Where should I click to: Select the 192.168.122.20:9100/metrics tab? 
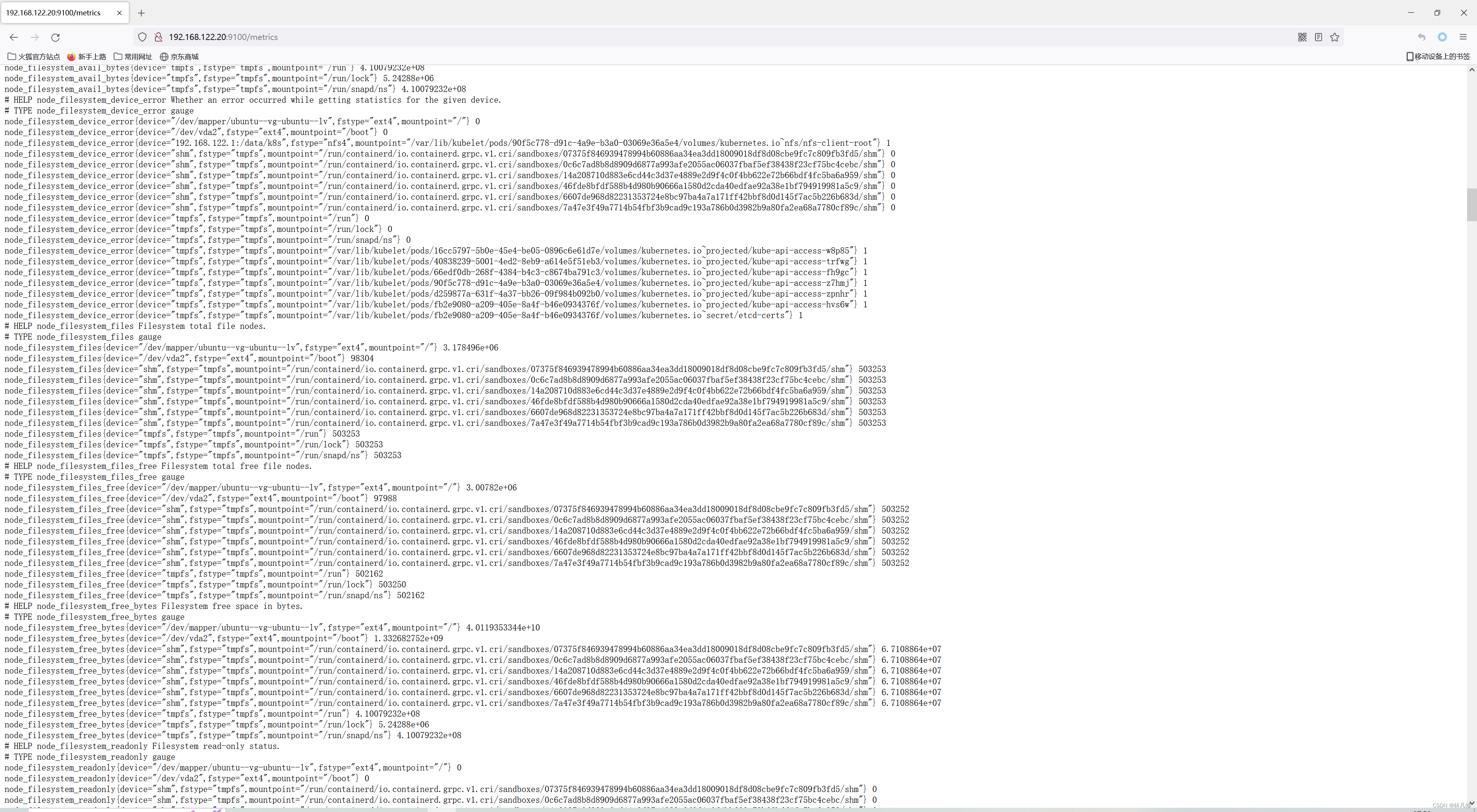(64, 13)
